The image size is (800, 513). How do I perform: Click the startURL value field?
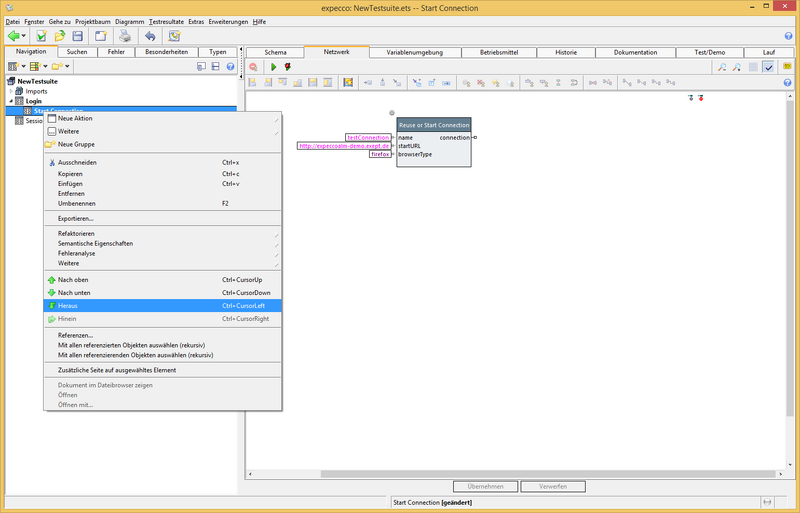(344, 146)
